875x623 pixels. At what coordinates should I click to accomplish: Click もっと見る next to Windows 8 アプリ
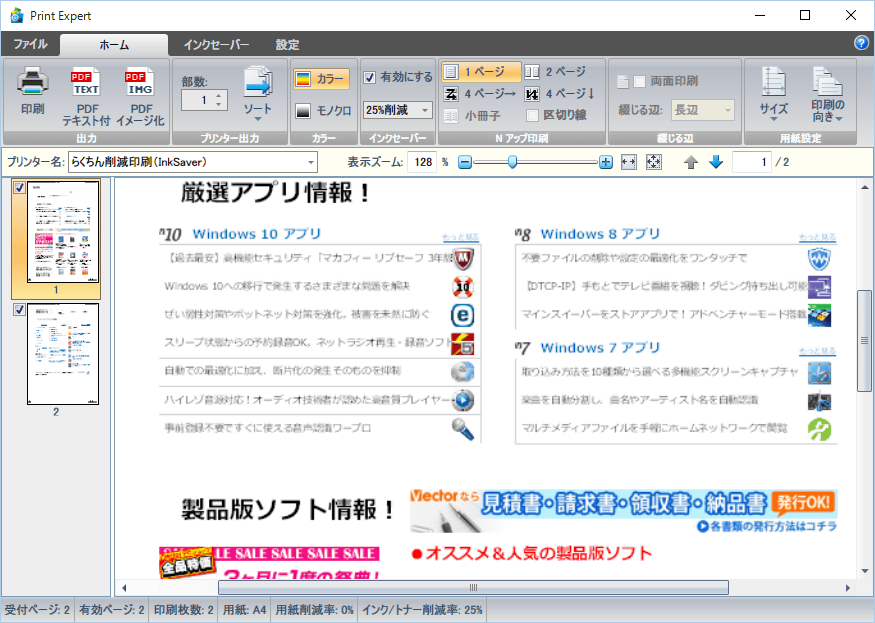[x=818, y=237]
